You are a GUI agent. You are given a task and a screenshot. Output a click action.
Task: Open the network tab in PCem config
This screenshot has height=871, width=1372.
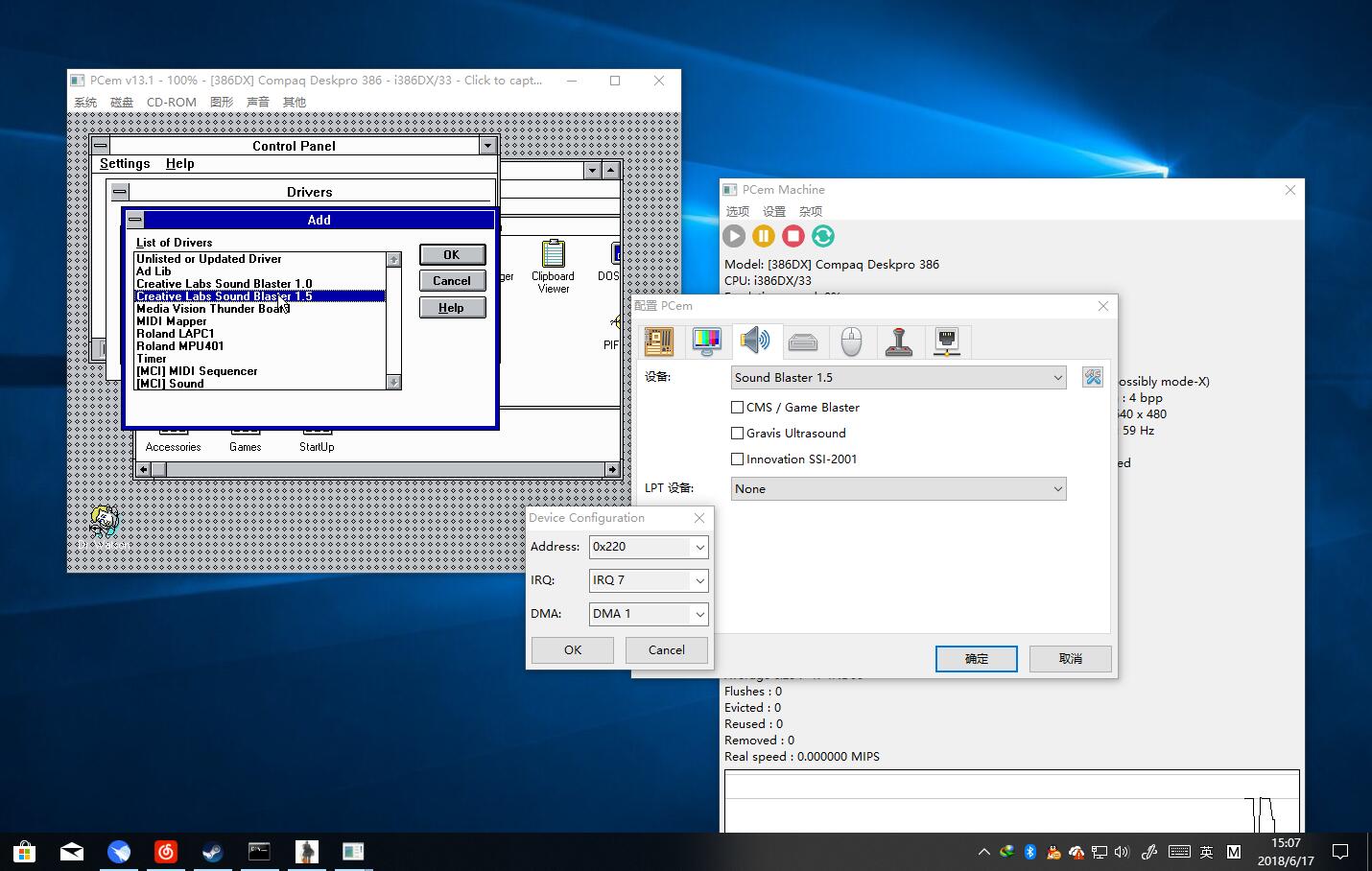click(x=947, y=341)
